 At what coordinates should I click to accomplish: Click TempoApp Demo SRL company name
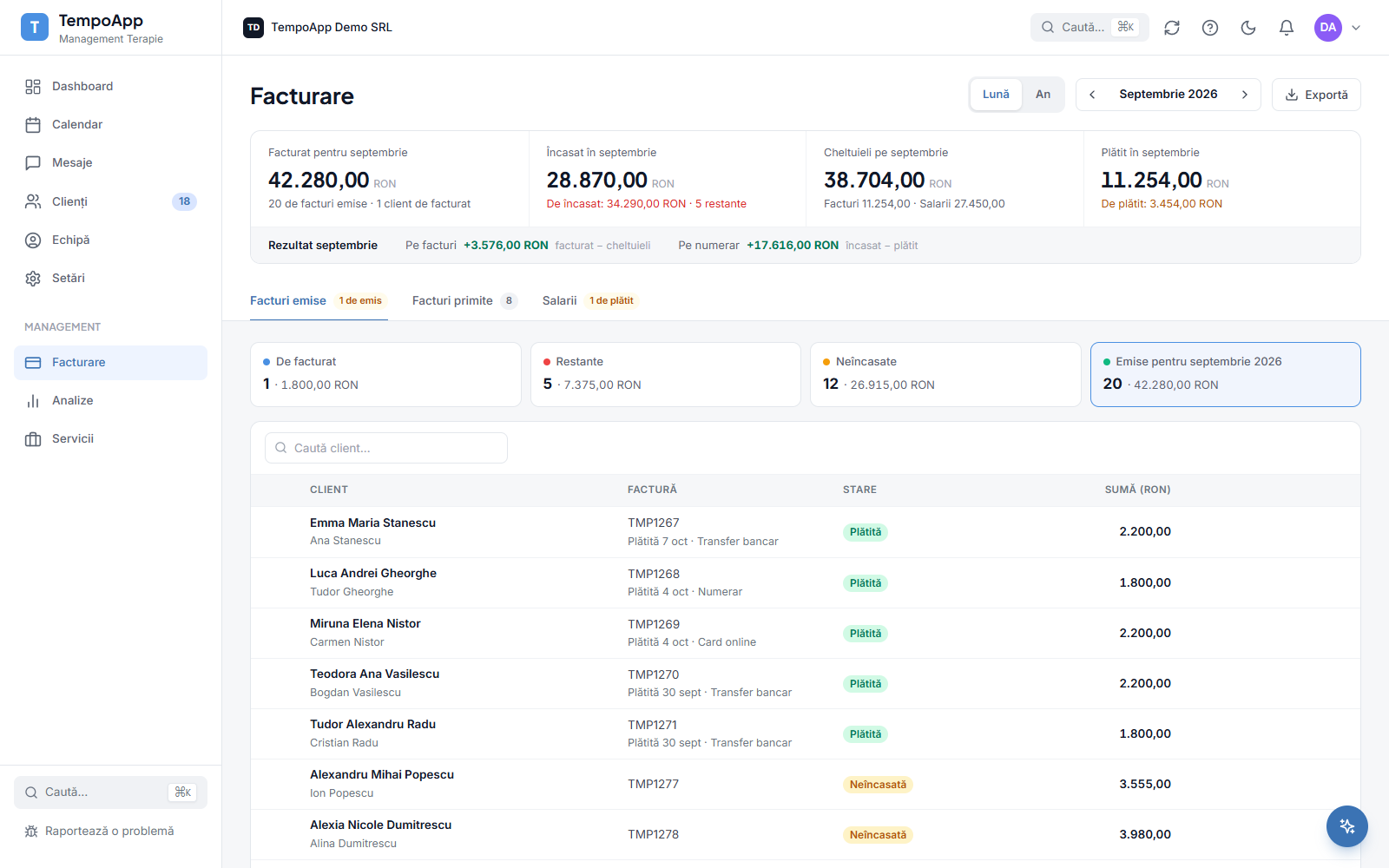(x=332, y=27)
